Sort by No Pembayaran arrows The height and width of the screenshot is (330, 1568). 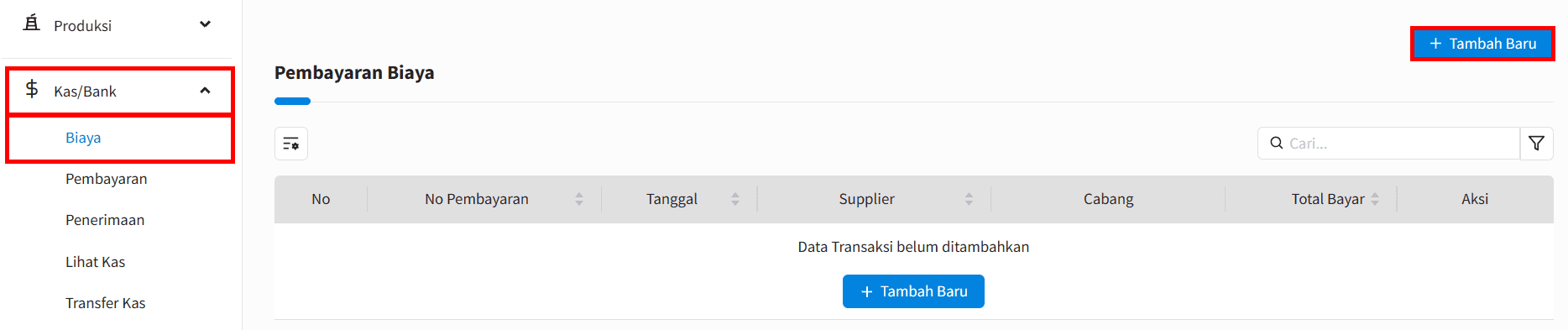579,199
